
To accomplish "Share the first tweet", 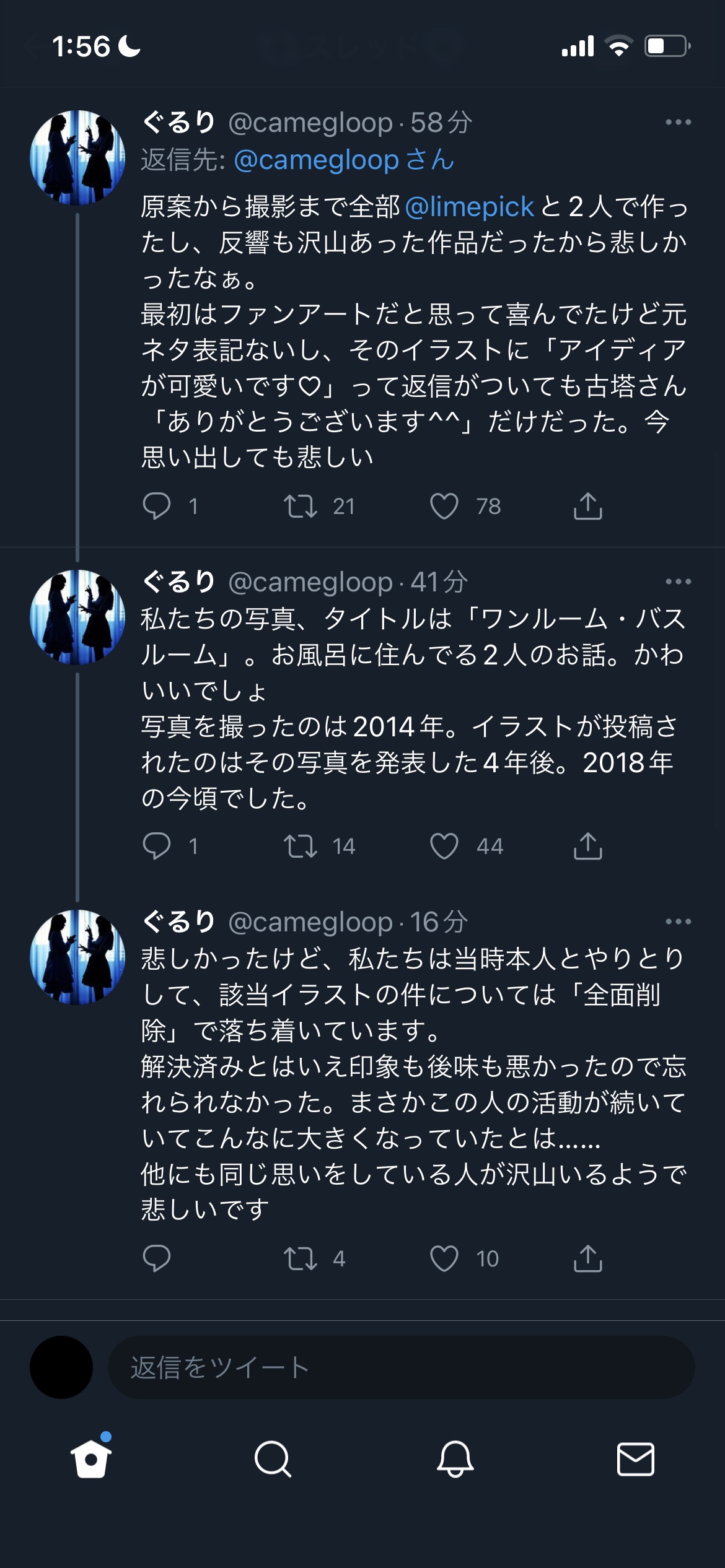I will [587, 506].
